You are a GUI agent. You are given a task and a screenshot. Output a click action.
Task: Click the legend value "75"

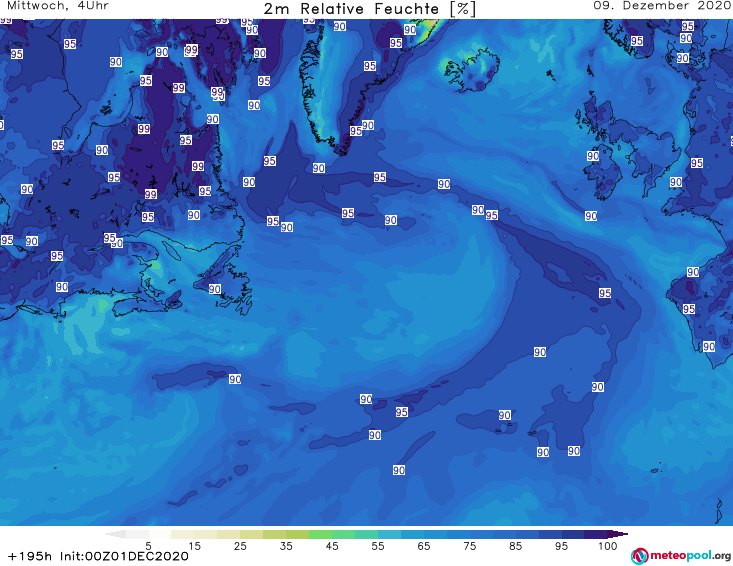point(469,546)
